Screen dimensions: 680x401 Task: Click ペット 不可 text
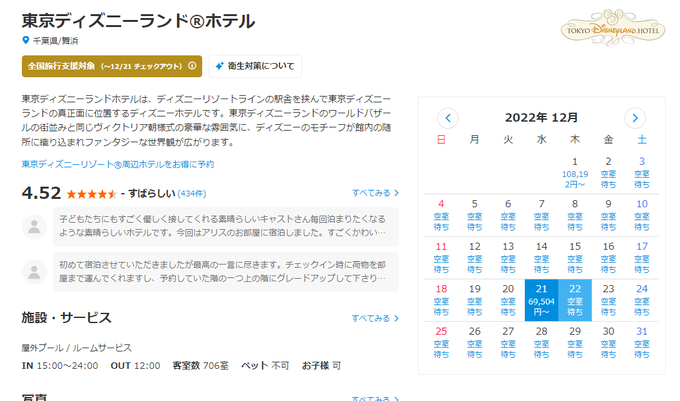click(x=265, y=365)
